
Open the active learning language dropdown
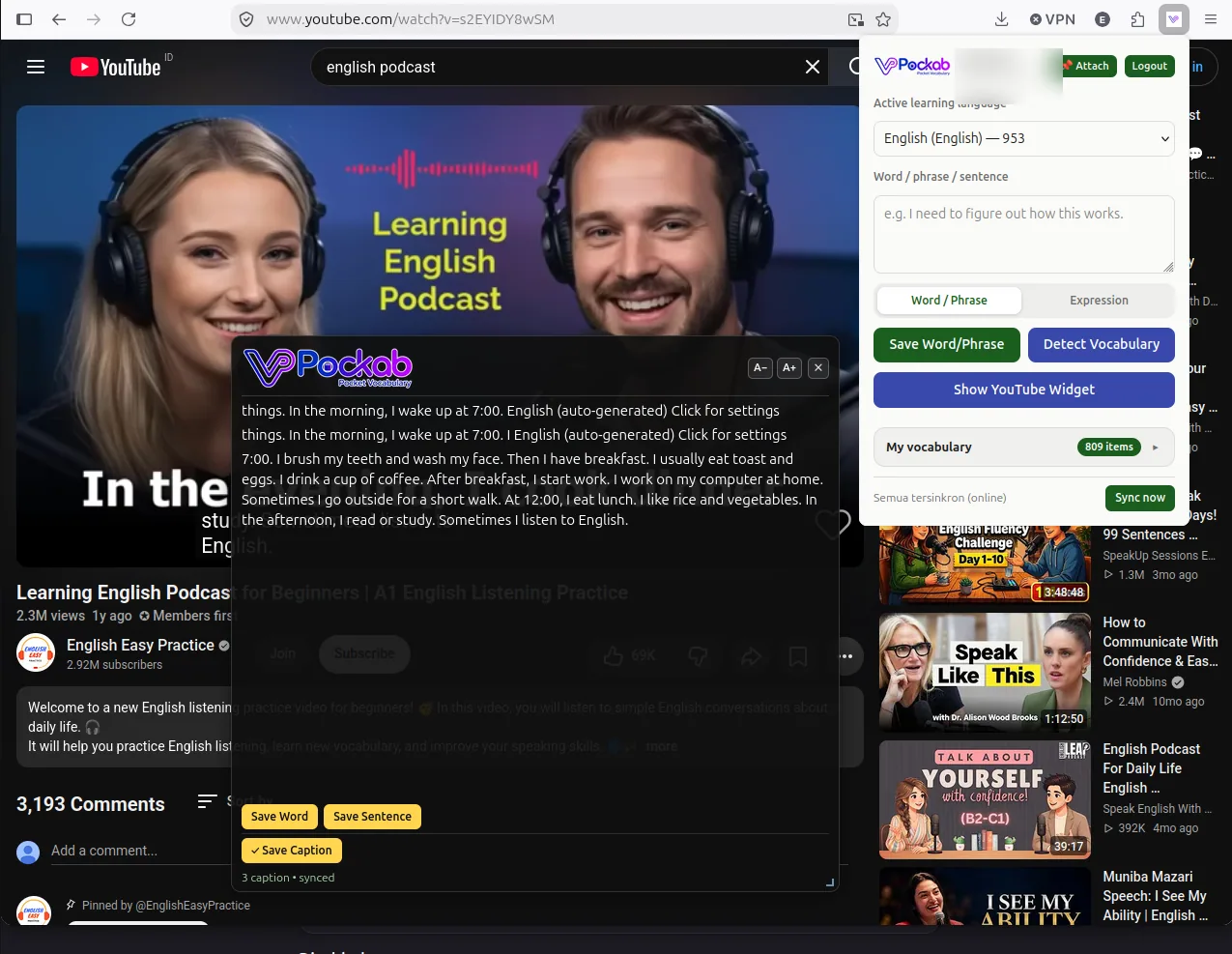[1024, 138]
